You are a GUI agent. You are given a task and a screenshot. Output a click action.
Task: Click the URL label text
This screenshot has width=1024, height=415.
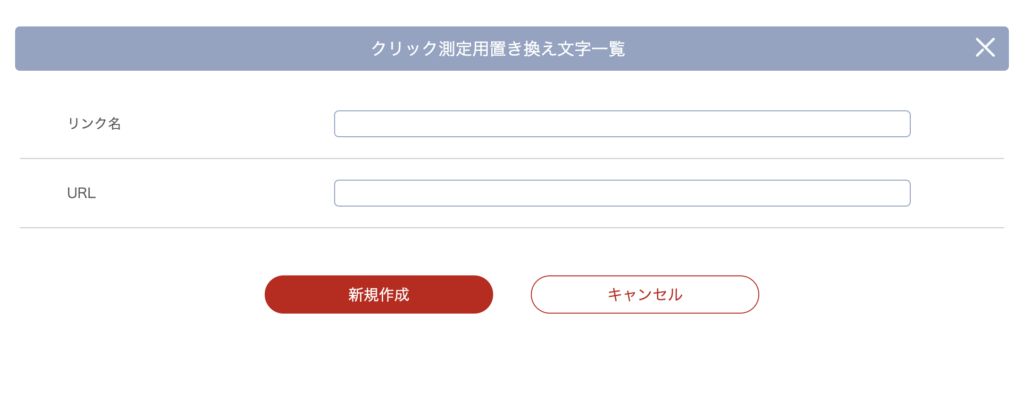pyautogui.click(x=81, y=193)
